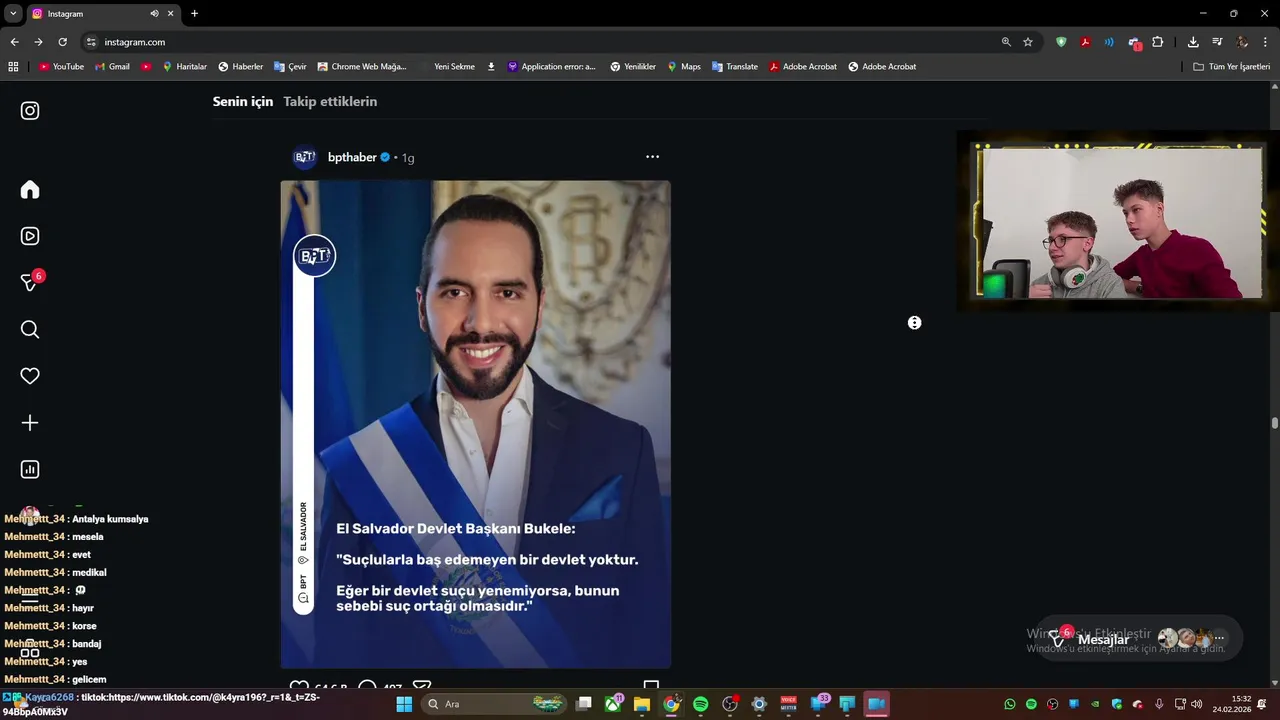The width and height of the screenshot is (1280, 720).
Task: Open the Reels icon in the sidebar
Action: click(x=30, y=236)
